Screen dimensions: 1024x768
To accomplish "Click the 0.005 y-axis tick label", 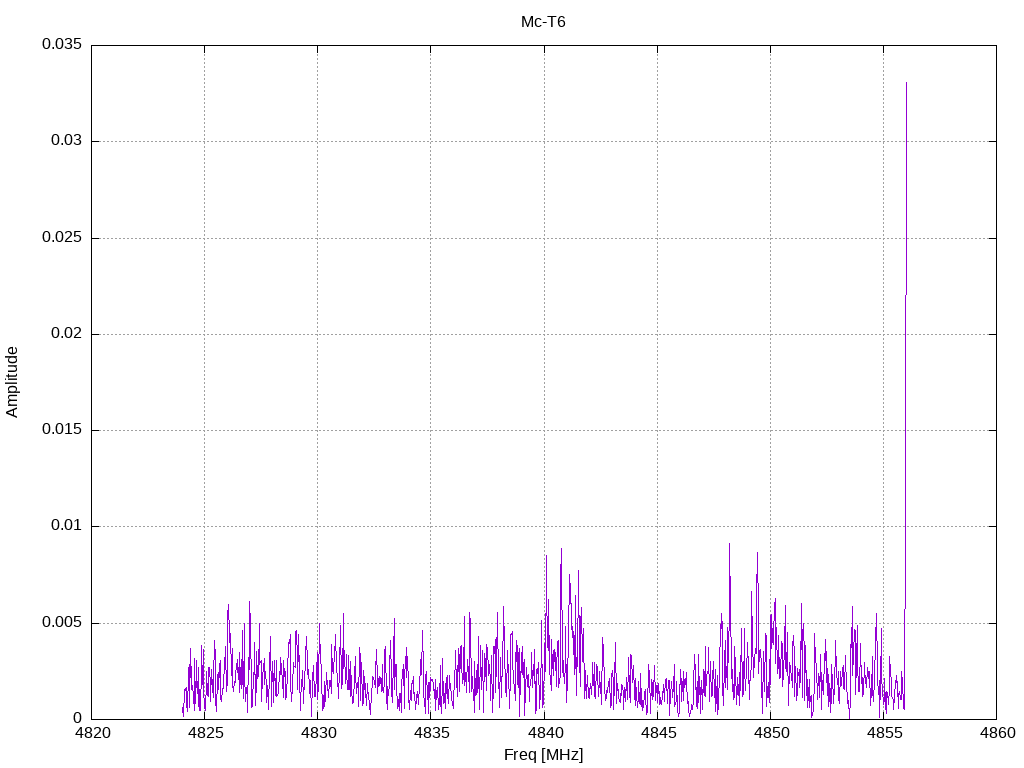I will click(62, 622).
